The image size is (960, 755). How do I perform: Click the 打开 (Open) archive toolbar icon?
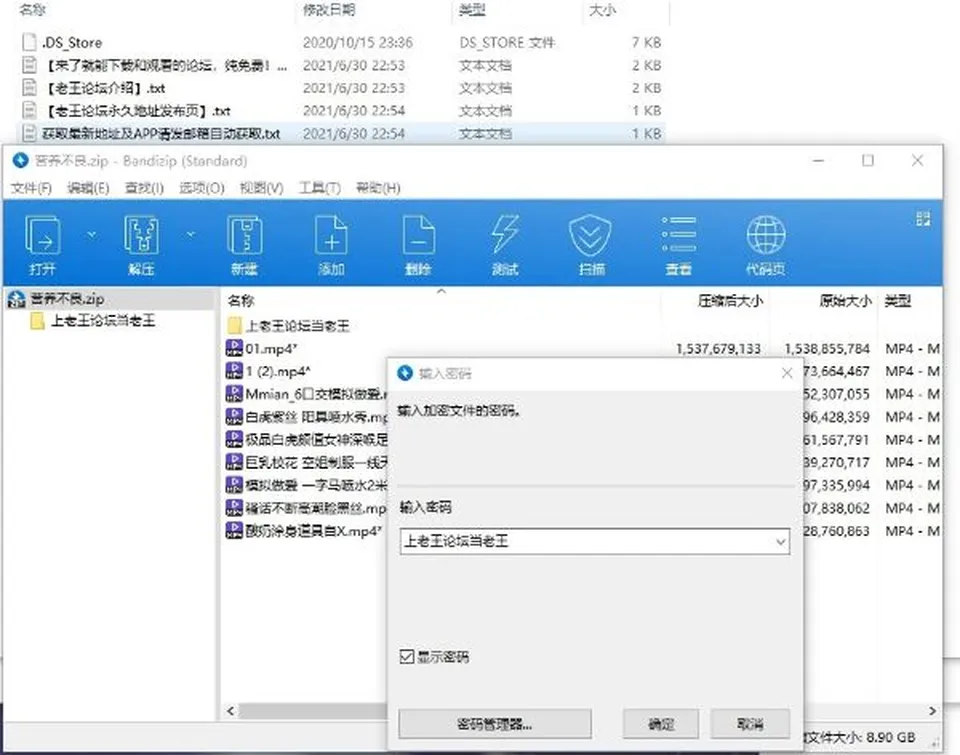tap(42, 236)
